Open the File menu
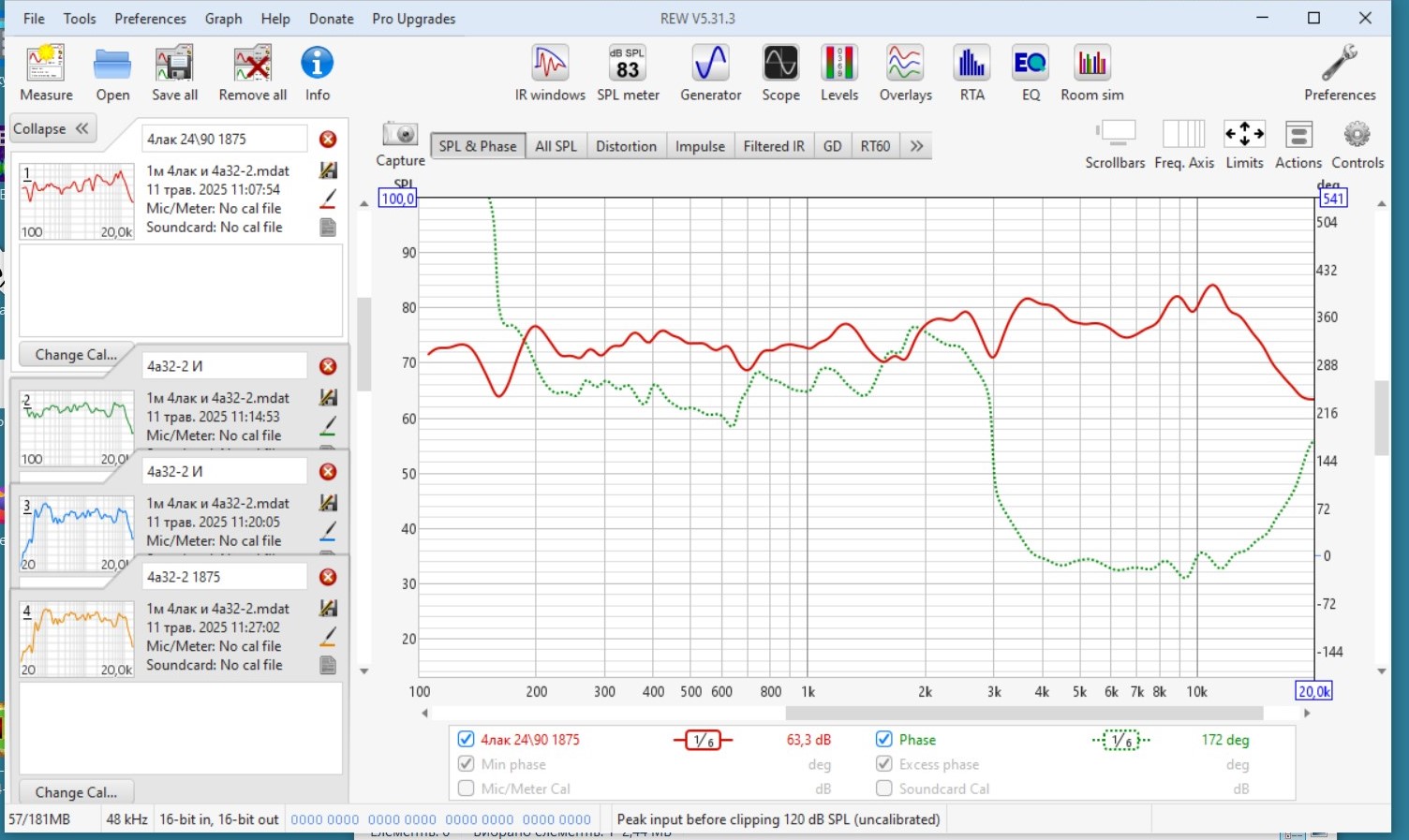The width and height of the screenshot is (1409, 840). 34,19
